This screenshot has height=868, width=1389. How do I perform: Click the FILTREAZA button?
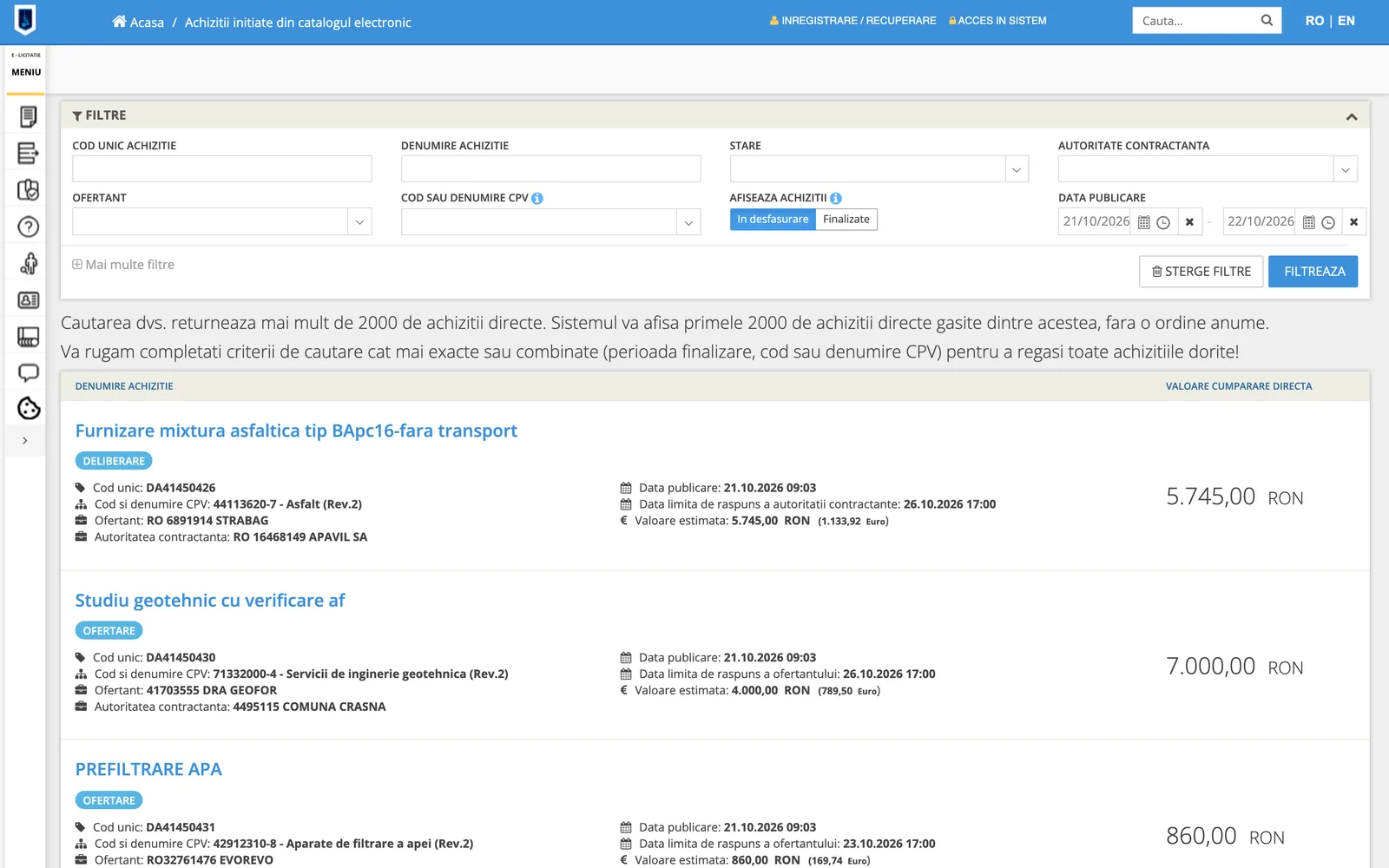pyautogui.click(x=1313, y=272)
